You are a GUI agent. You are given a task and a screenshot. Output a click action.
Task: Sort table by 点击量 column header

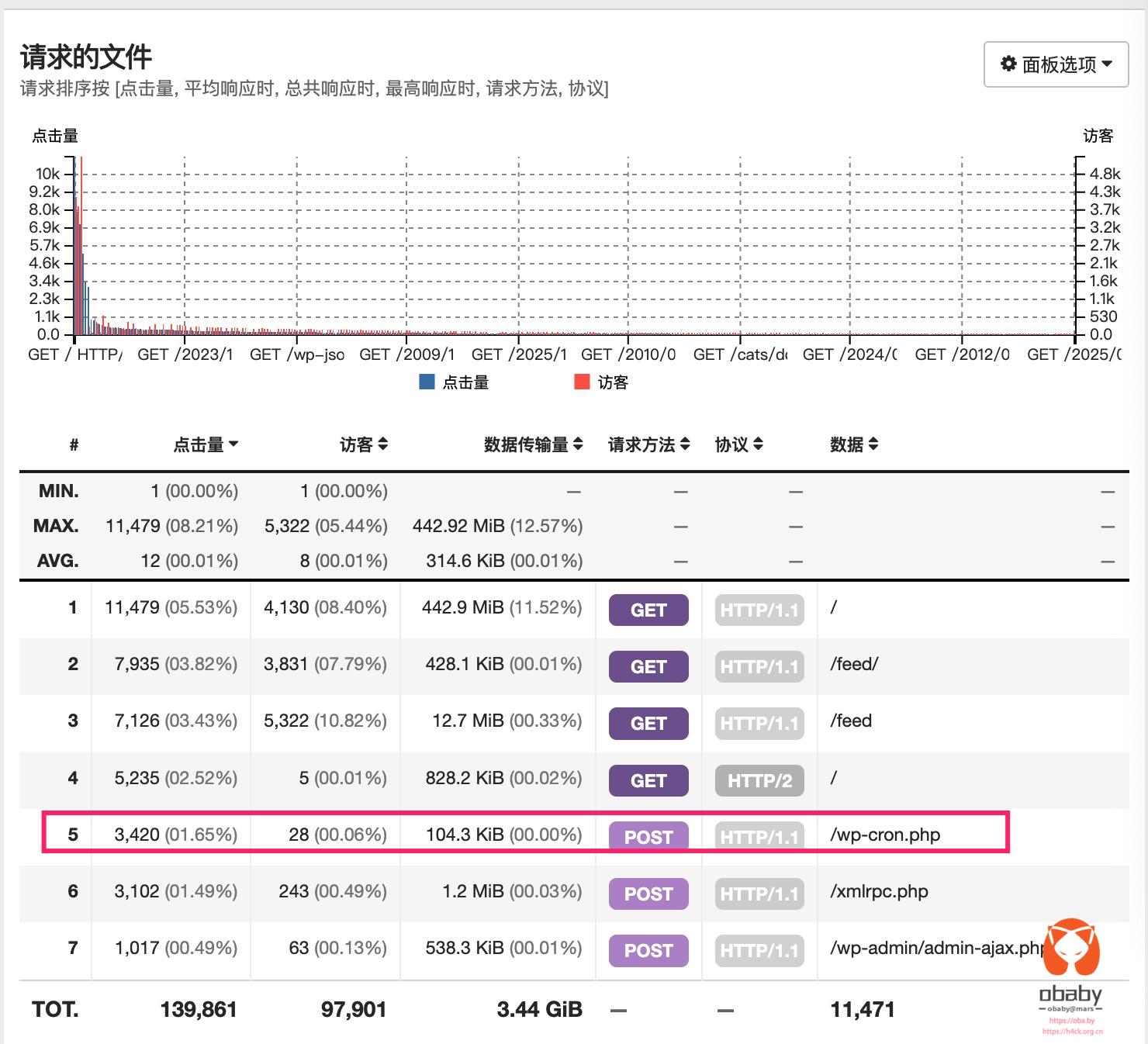[206, 444]
